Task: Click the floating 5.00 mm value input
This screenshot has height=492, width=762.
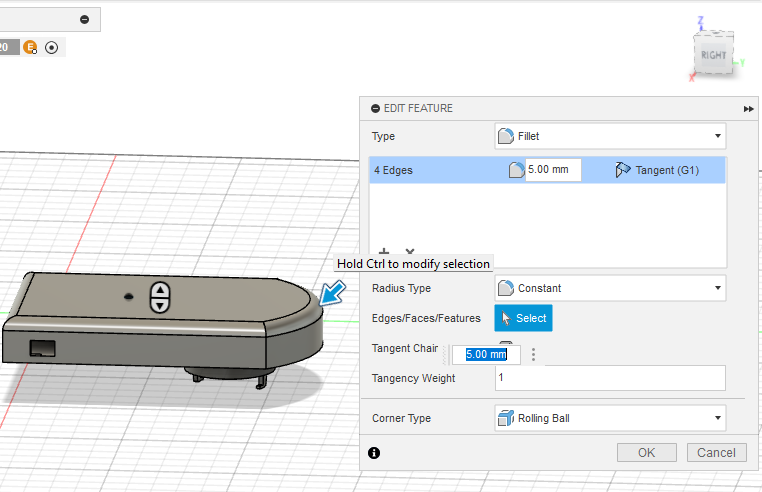Action: [486, 354]
